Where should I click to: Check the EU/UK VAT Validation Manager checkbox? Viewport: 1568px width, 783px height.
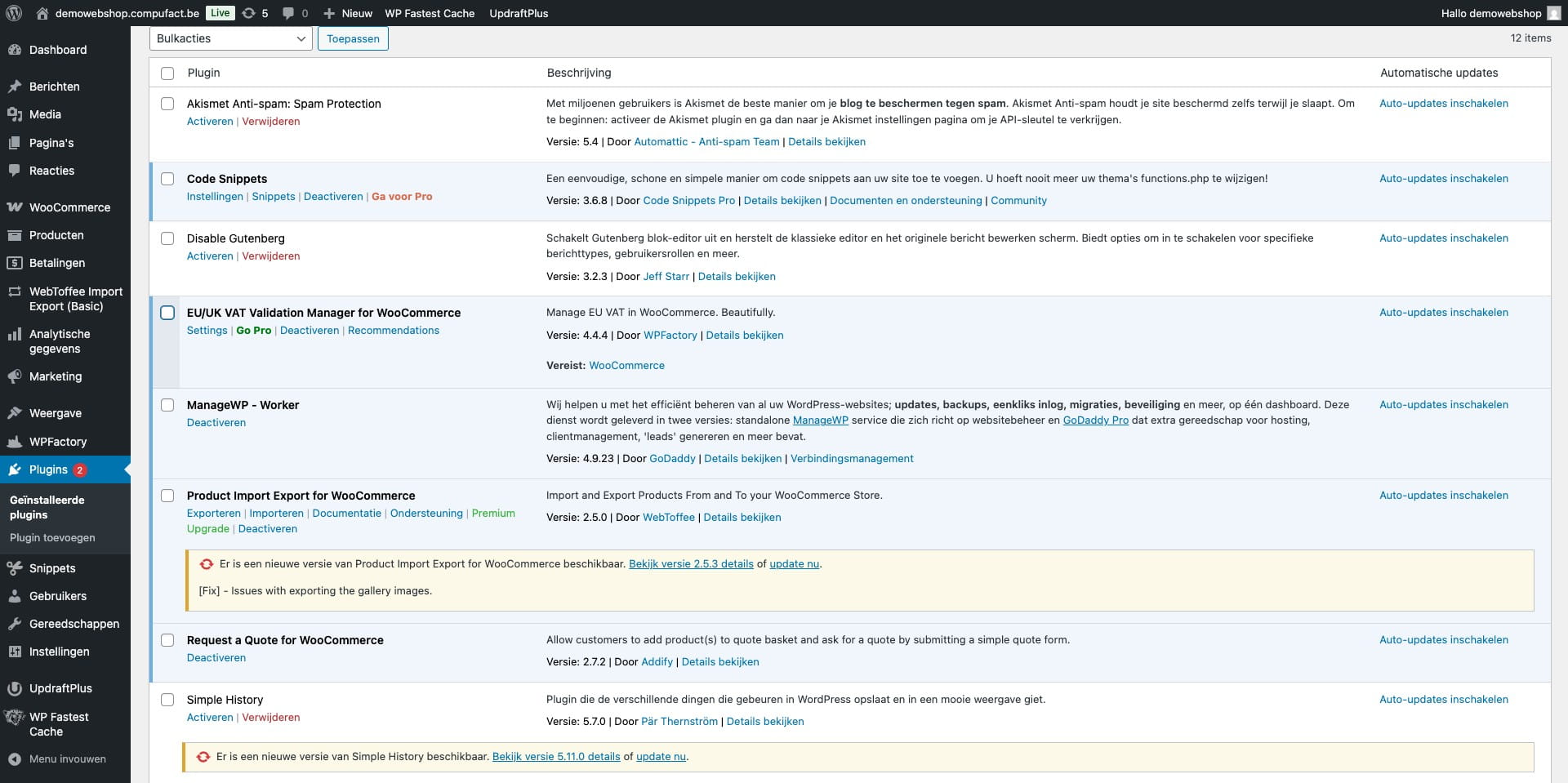(x=167, y=313)
